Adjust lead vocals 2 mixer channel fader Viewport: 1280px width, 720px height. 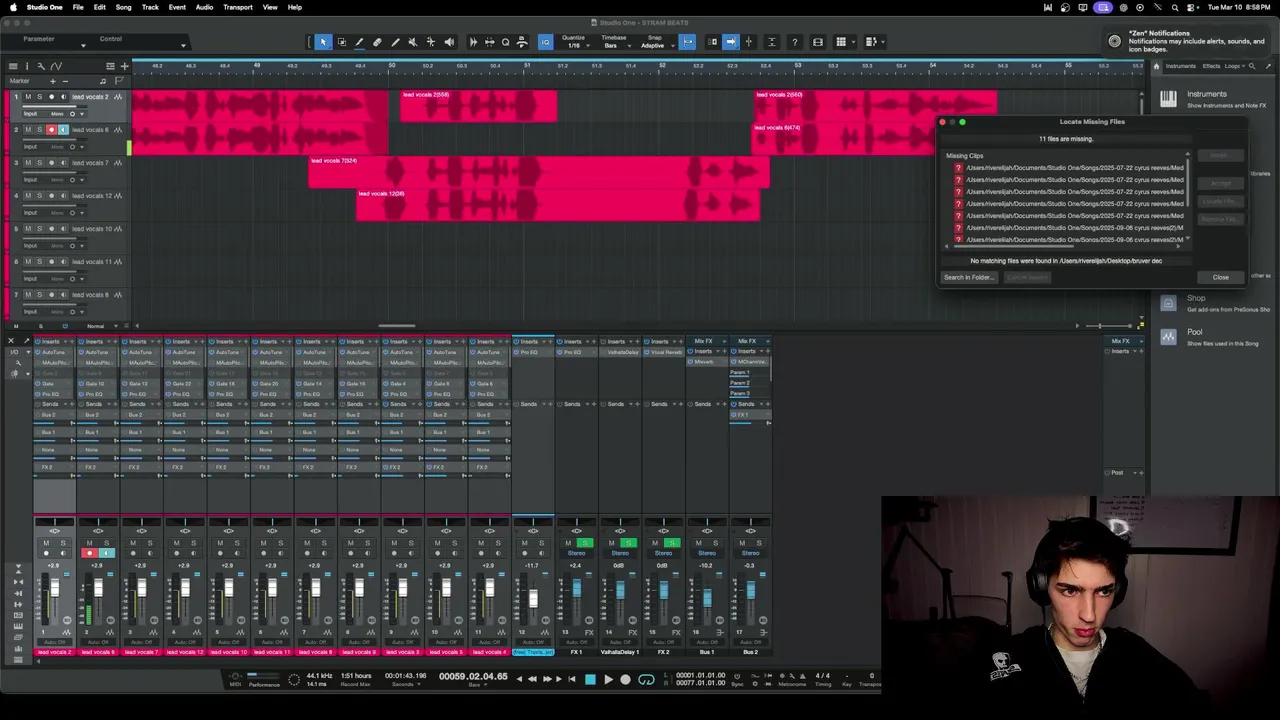click(55, 588)
